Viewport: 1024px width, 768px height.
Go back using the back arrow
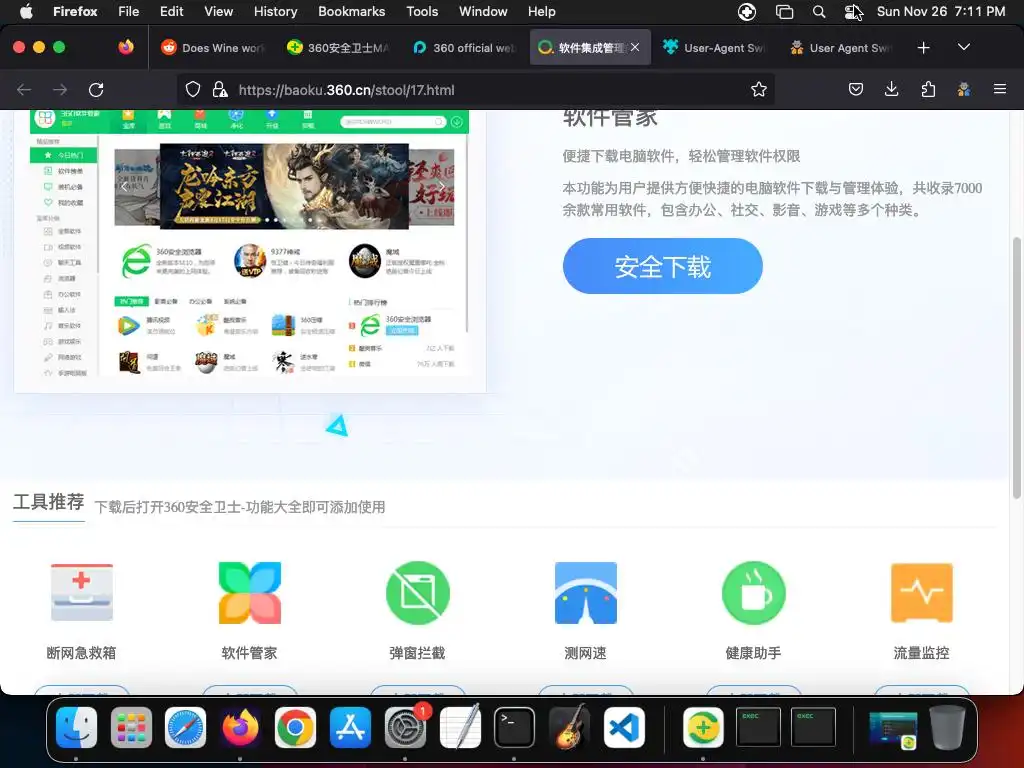(24, 89)
